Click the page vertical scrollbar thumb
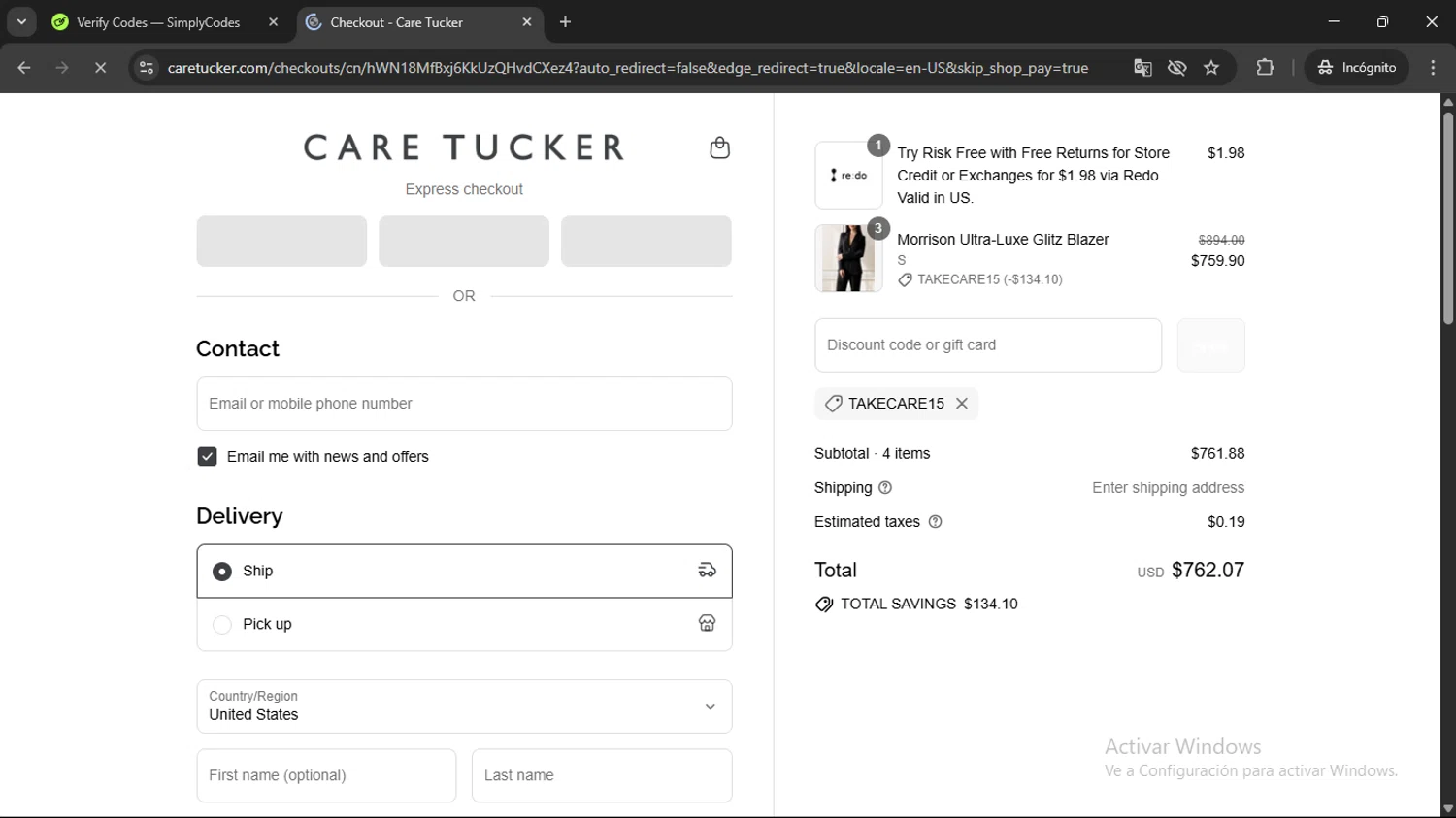 pyautogui.click(x=1448, y=218)
